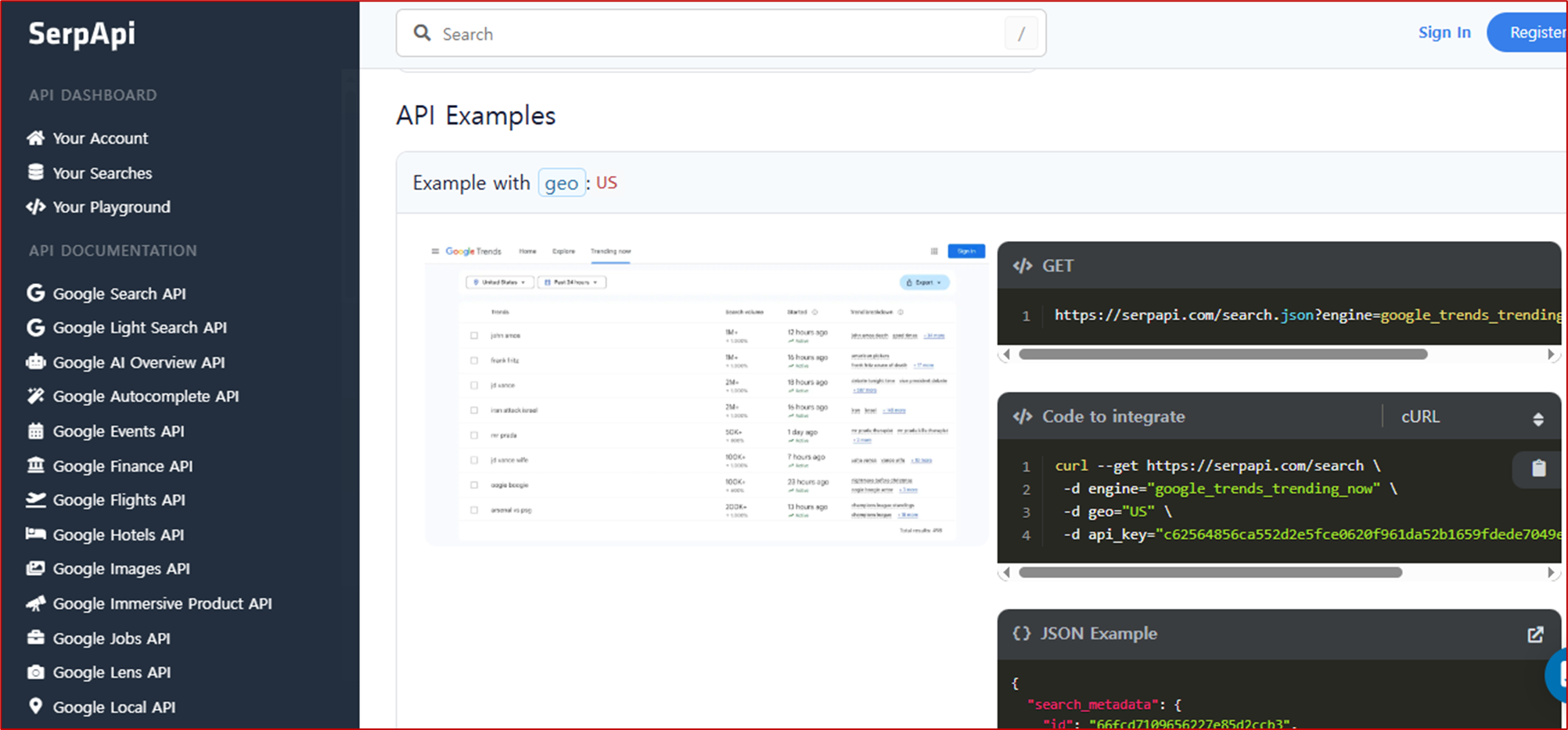Click the magnifier icon in the search box
The image size is (1568, 730).
422,33
